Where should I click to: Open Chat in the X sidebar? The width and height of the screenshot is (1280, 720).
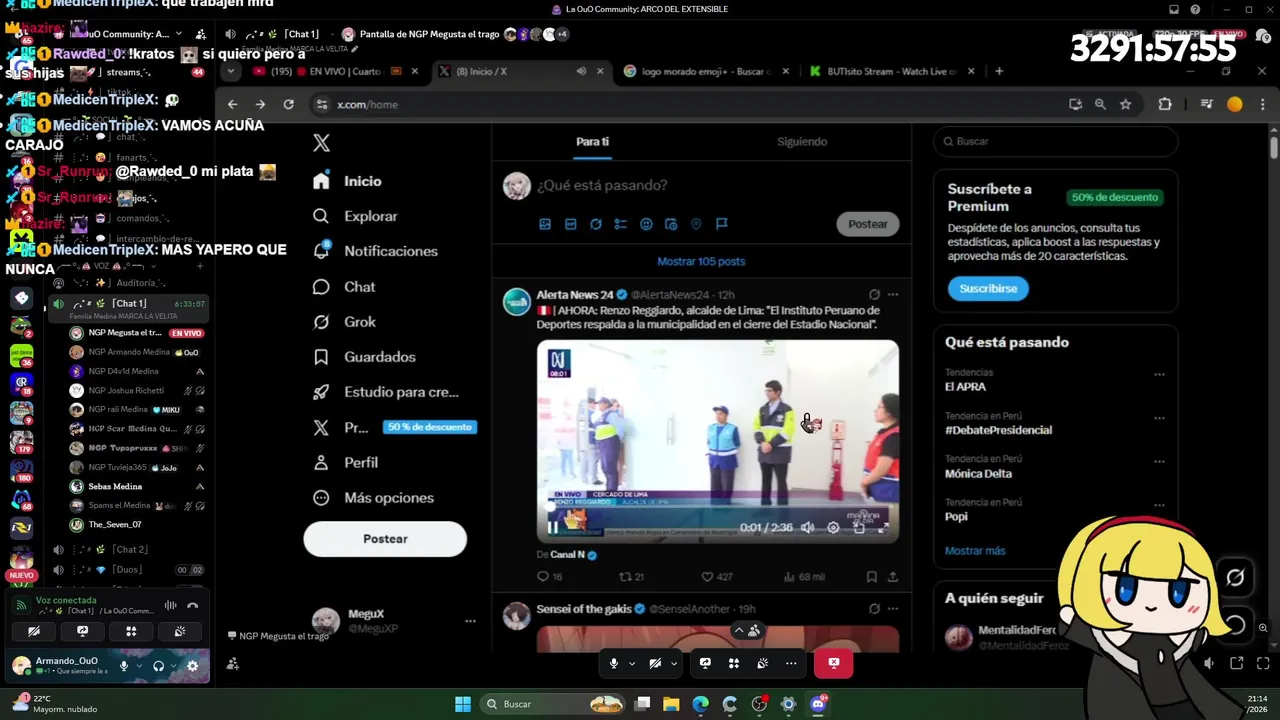[x=344, y=287]
